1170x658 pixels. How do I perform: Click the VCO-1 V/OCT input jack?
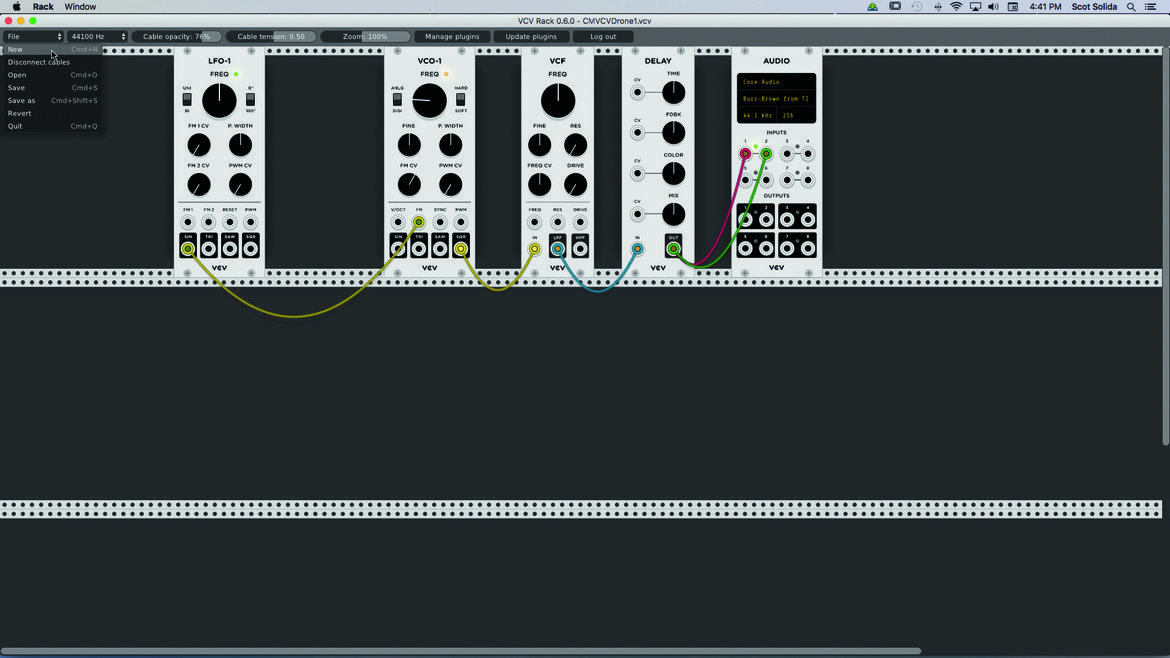click(x=398, y=222)
